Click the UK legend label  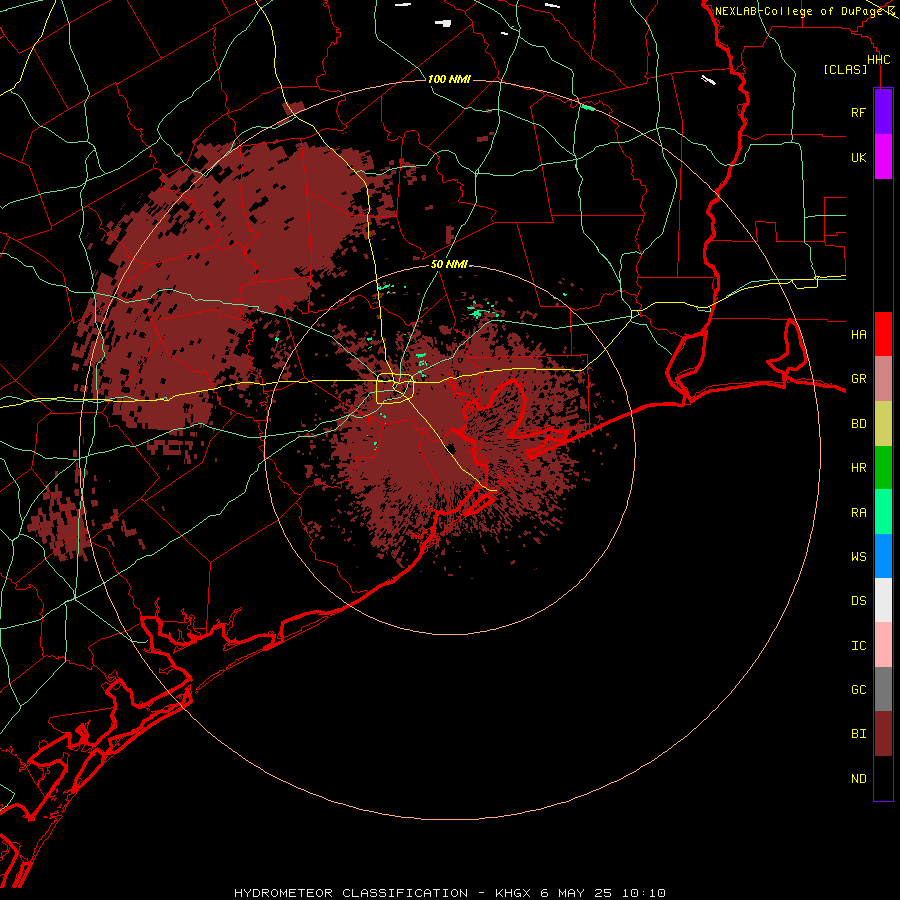858,157
